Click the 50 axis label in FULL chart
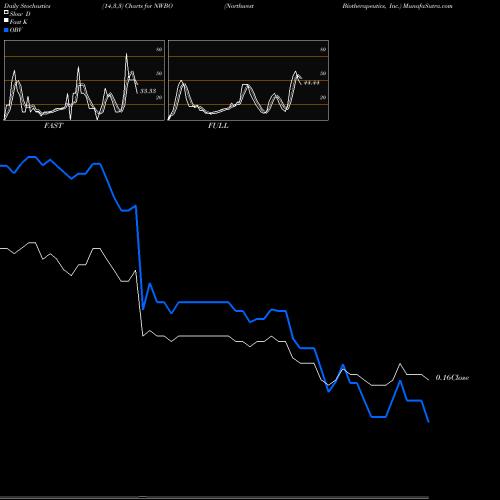500x500 pixels. click(323, 73)
